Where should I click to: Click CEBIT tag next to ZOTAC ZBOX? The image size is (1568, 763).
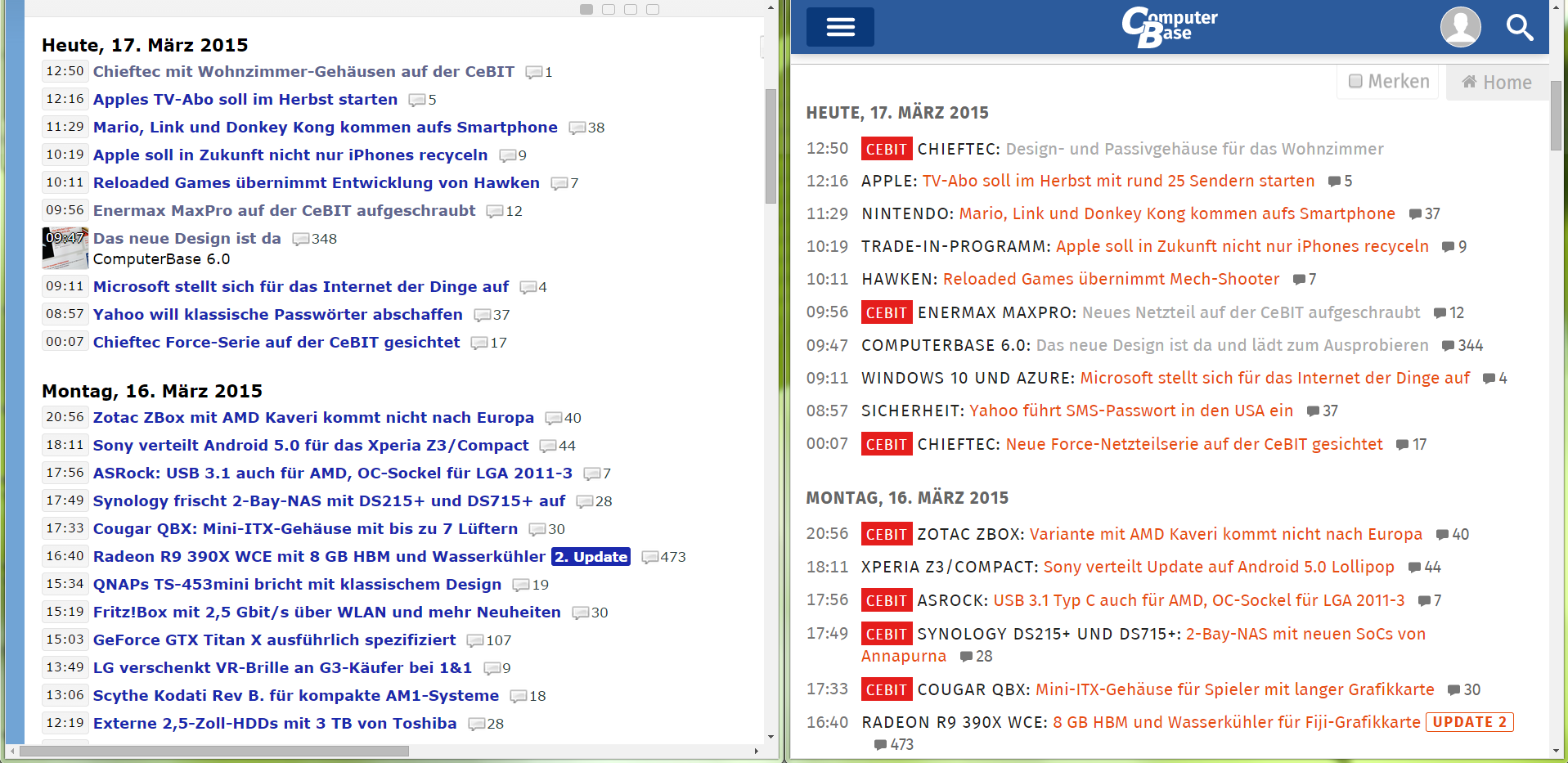point(886,534)
